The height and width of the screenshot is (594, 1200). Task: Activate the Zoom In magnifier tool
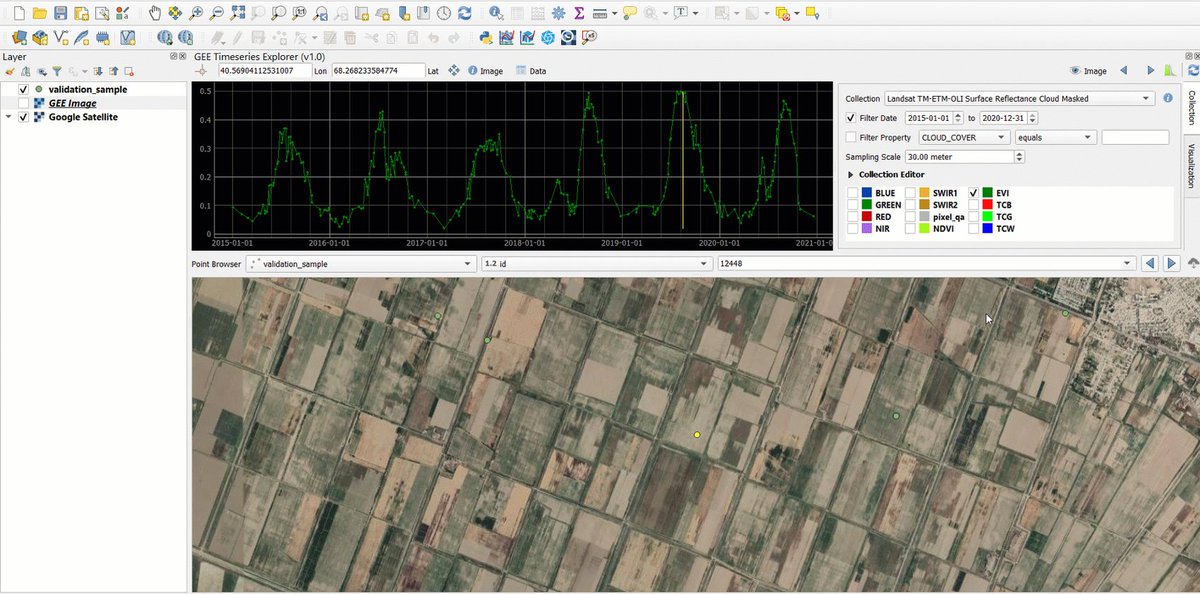196,13
